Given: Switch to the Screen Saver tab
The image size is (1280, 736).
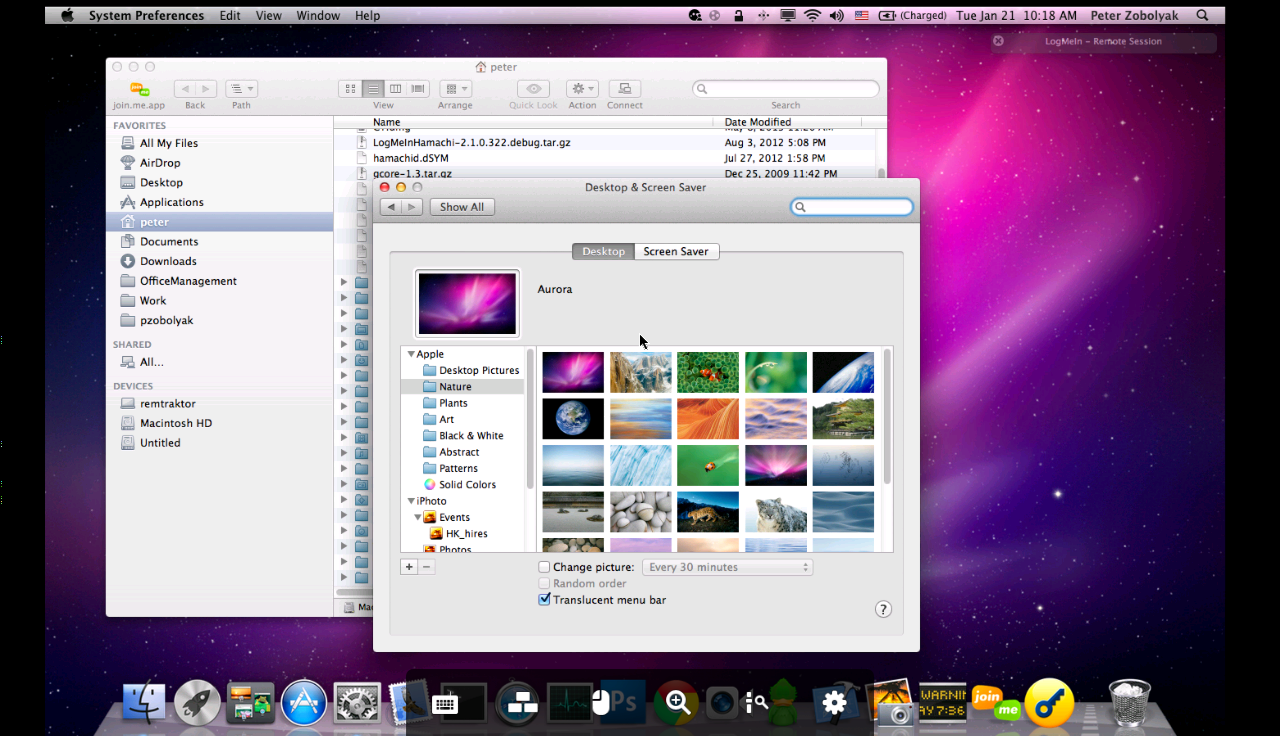Looking at the screenshot, I should pos(676,252).
